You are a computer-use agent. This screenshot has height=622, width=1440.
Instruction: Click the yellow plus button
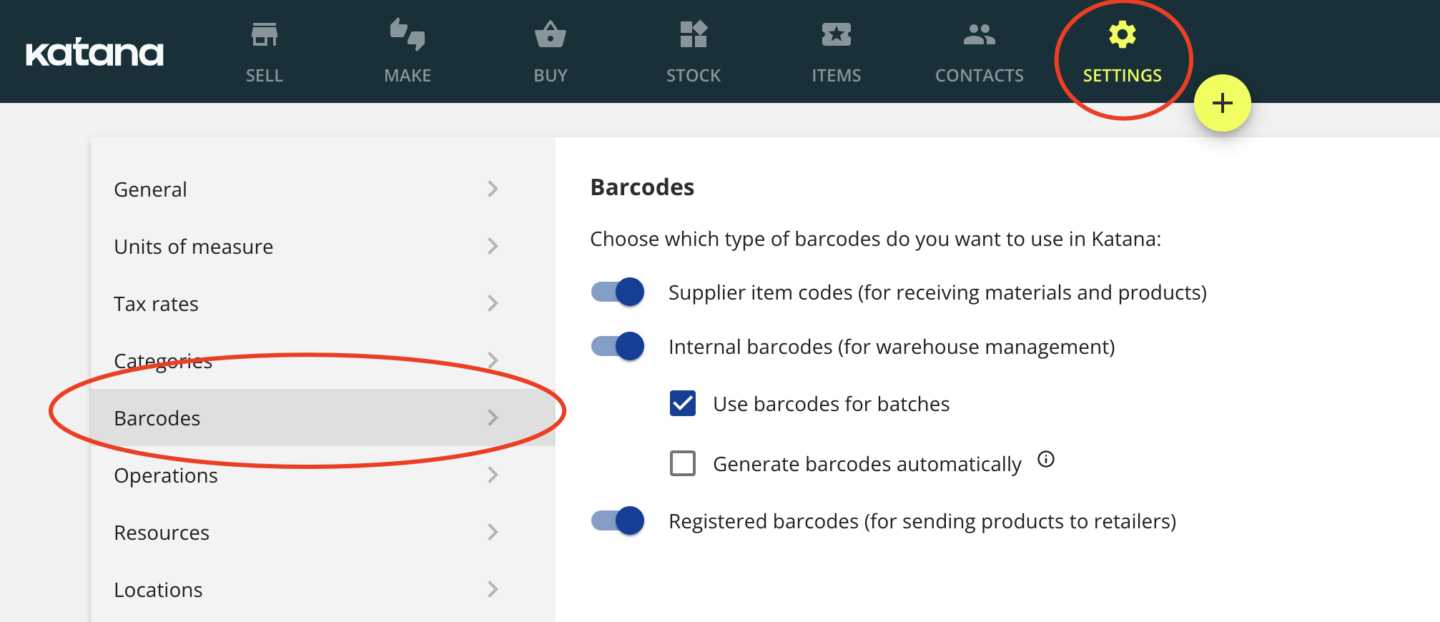pos(1222,102)
